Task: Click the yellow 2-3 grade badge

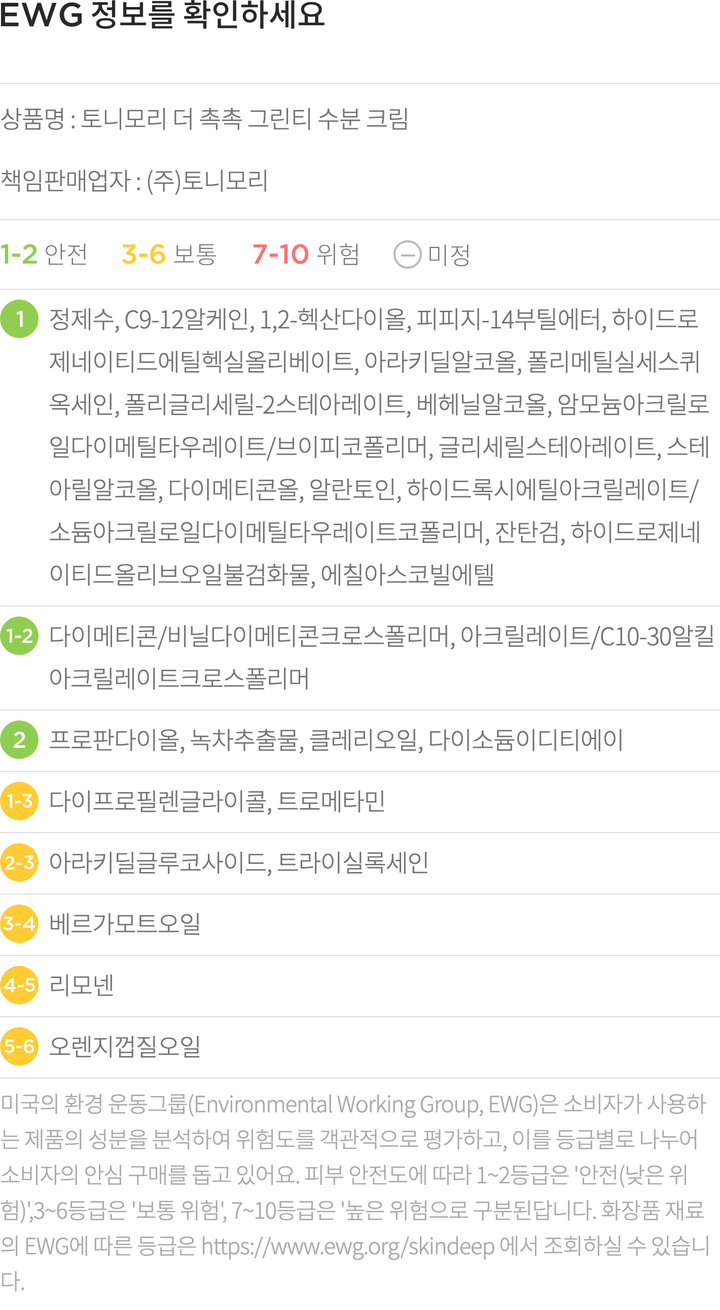Action: 20,863
